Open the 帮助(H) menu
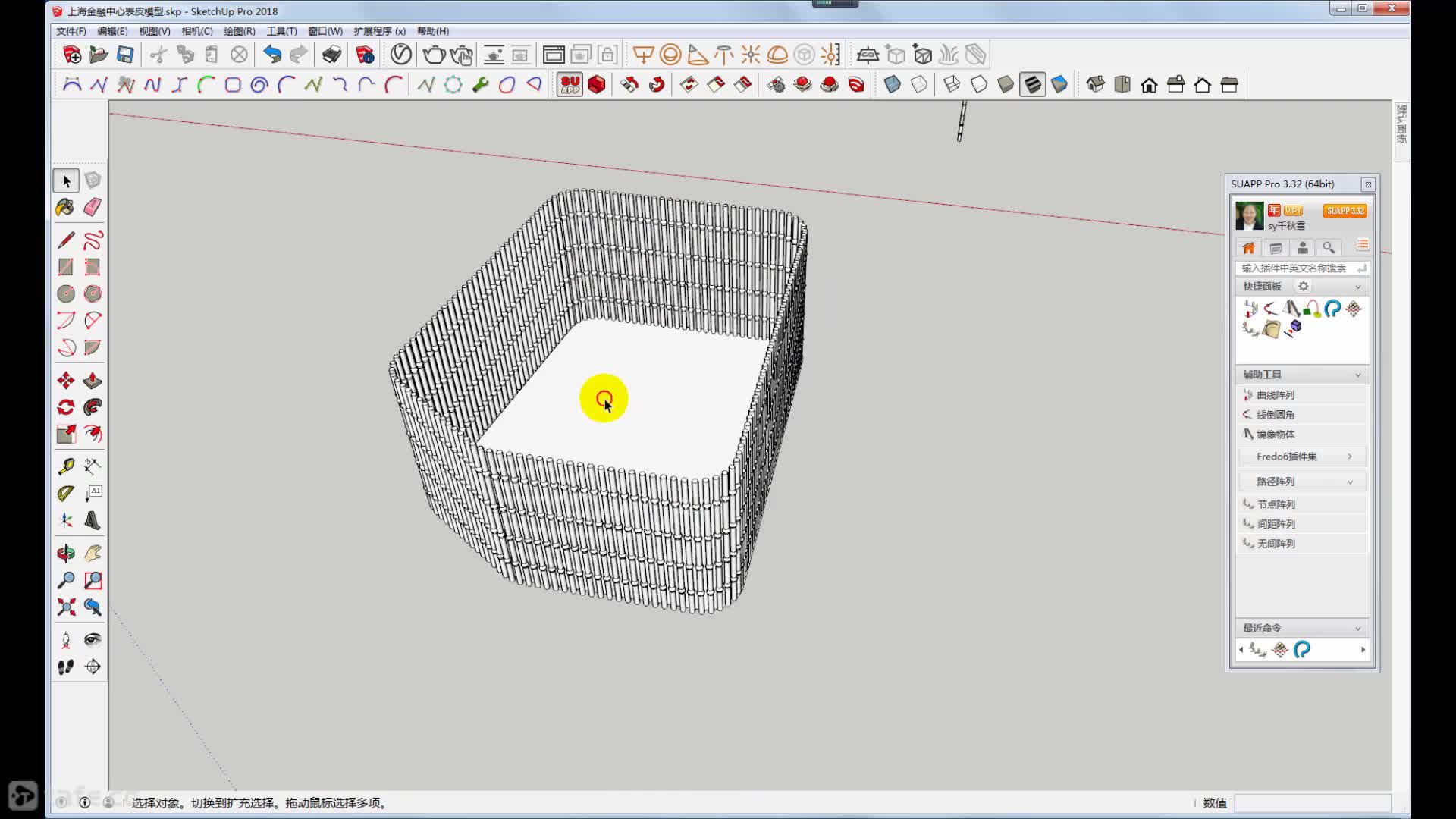The width and height of the screenshot is (1456, 819). click(432, 31)
